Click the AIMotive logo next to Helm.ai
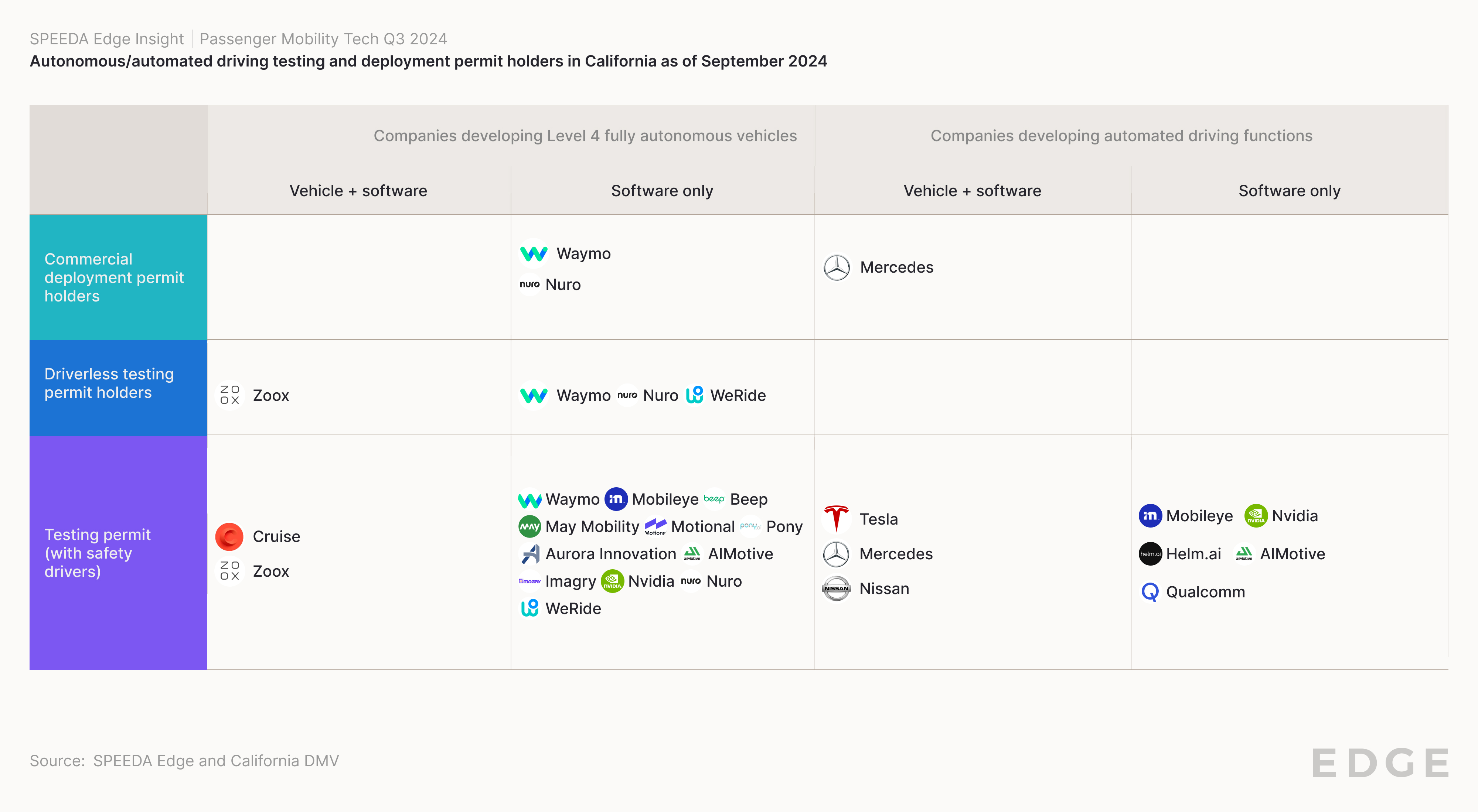The width and height of the screenshot is (1478, 812). pyautogui.click(x=1244, y=554)
